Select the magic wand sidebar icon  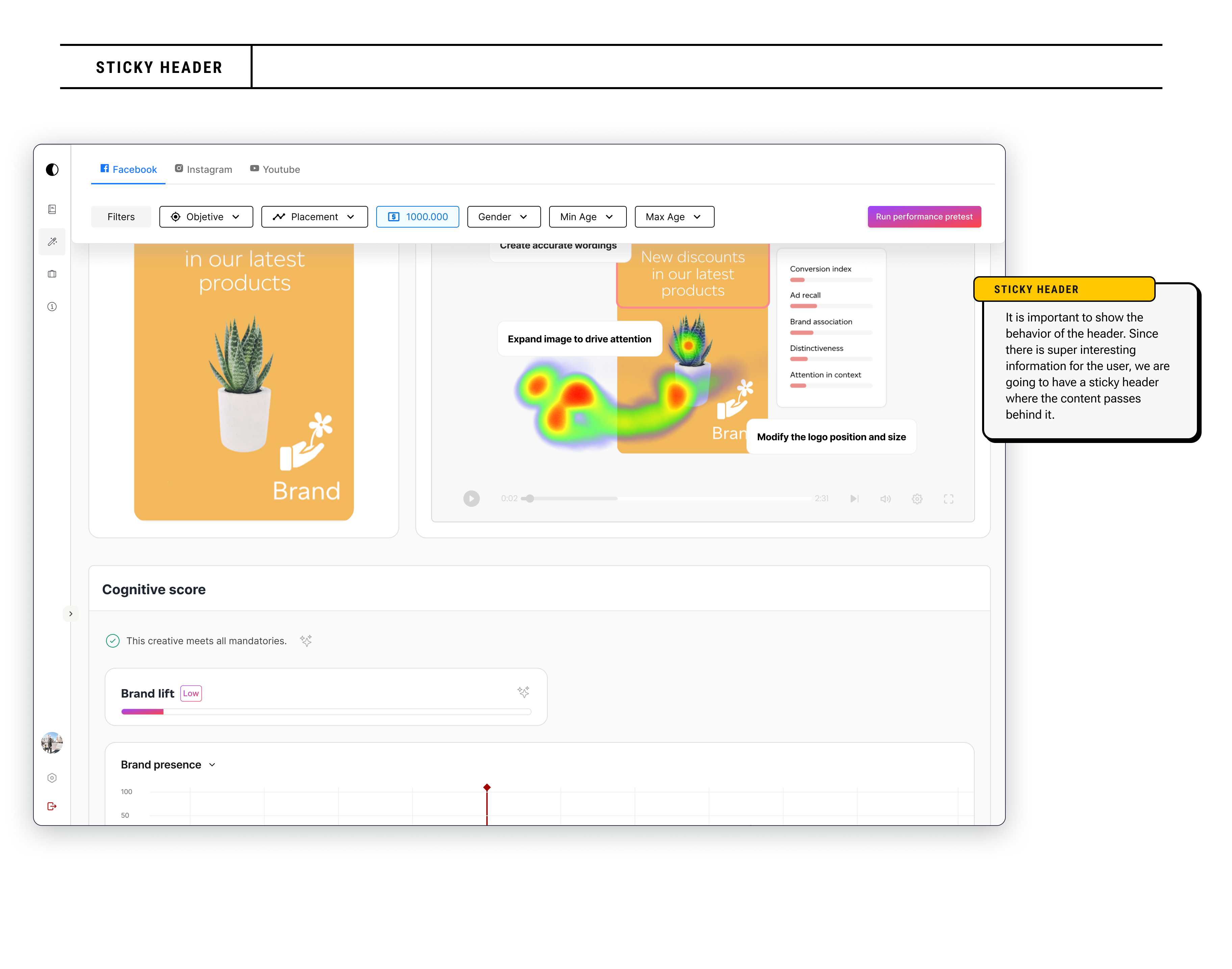point(52,242)
